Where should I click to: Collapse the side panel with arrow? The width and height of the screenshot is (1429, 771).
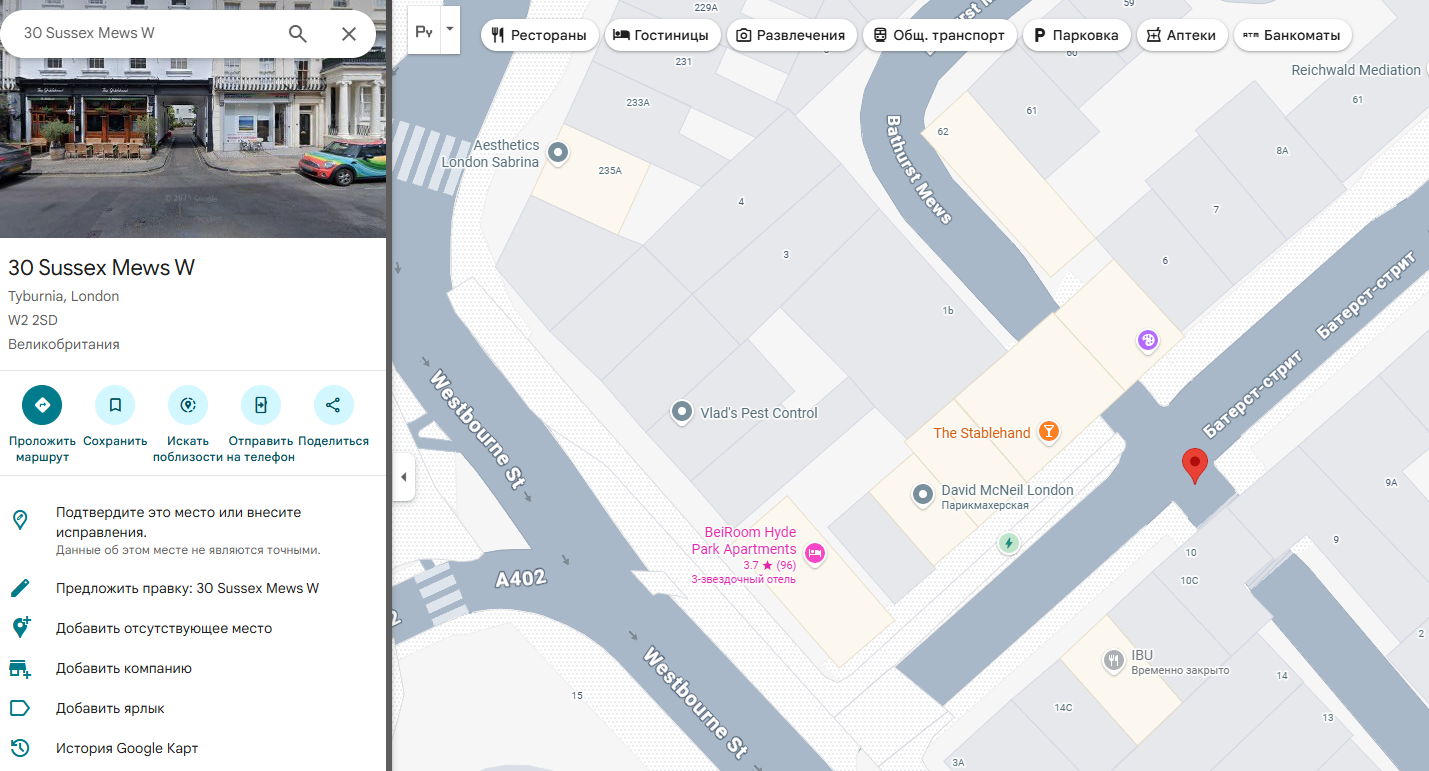point(403,477)
